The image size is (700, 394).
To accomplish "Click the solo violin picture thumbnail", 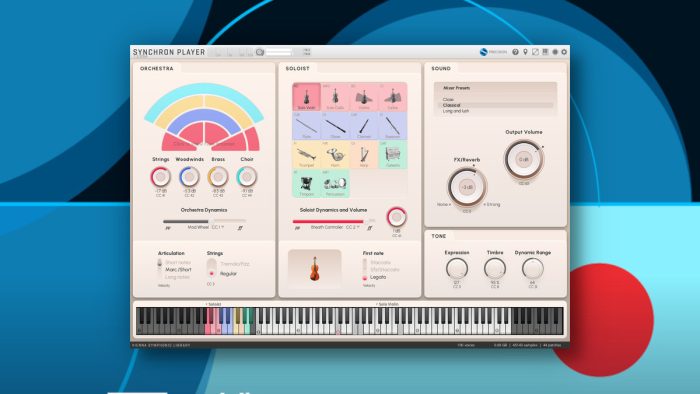I will [315, 269].
